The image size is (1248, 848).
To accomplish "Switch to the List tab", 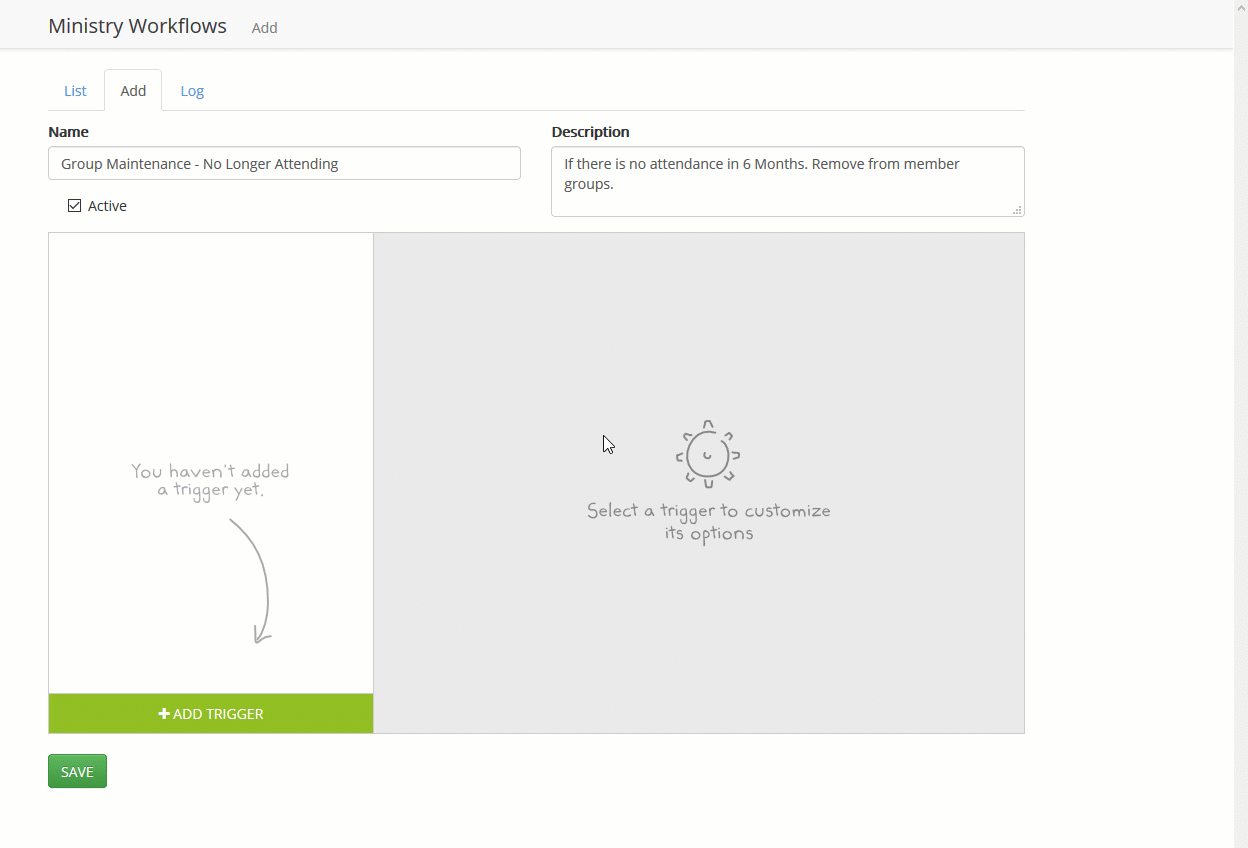I will coord(75,91).
